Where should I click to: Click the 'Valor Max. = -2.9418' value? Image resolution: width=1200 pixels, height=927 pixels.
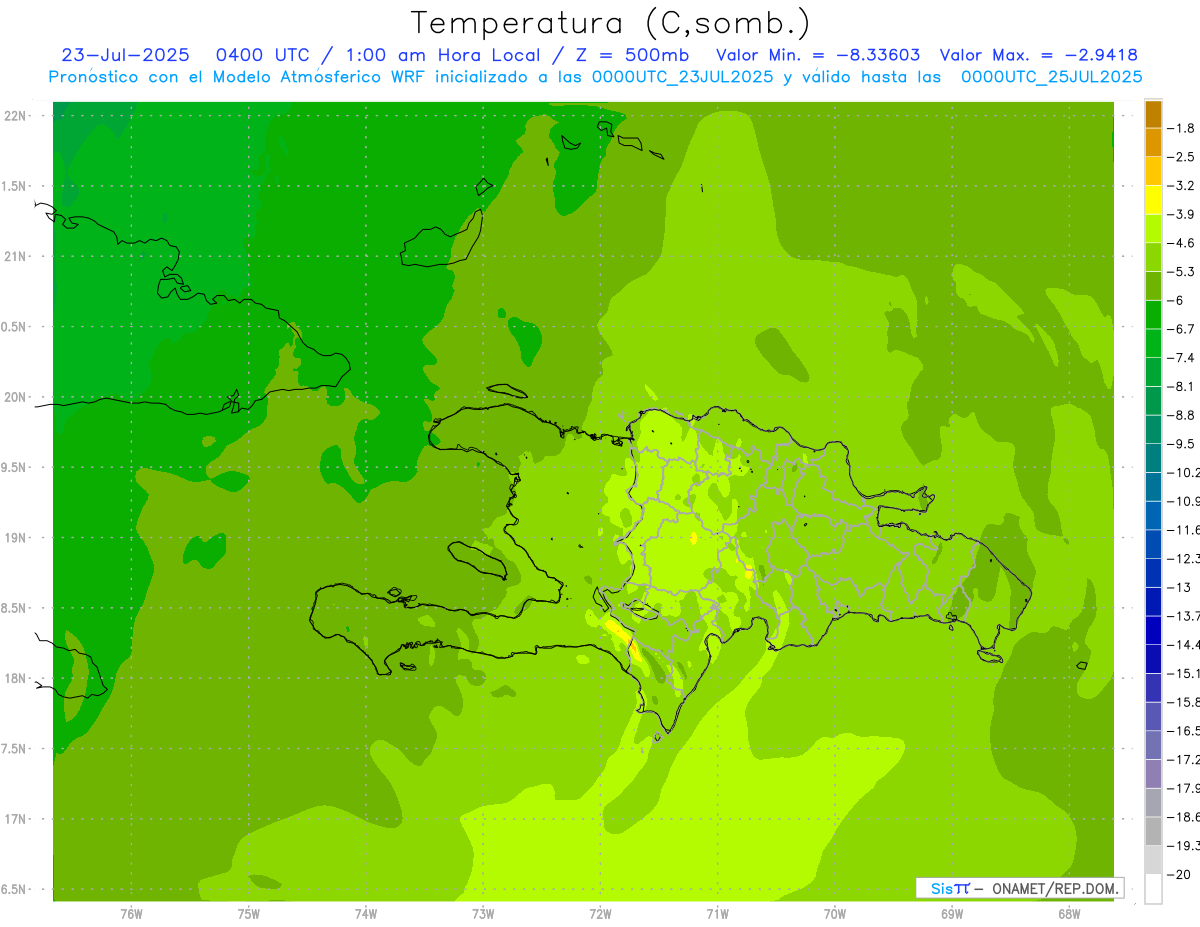pyautogui.click(x=1040, y=55)
